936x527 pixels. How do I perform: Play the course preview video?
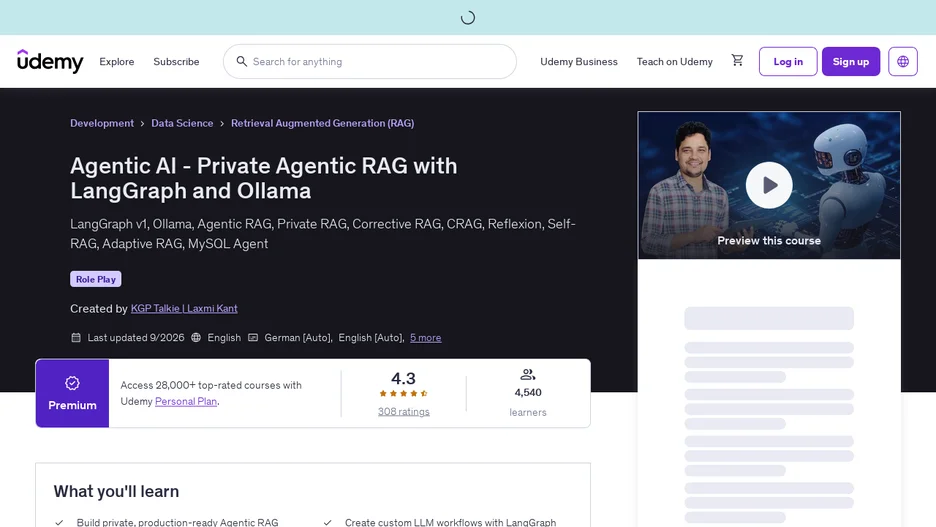(x=769, y=185)
